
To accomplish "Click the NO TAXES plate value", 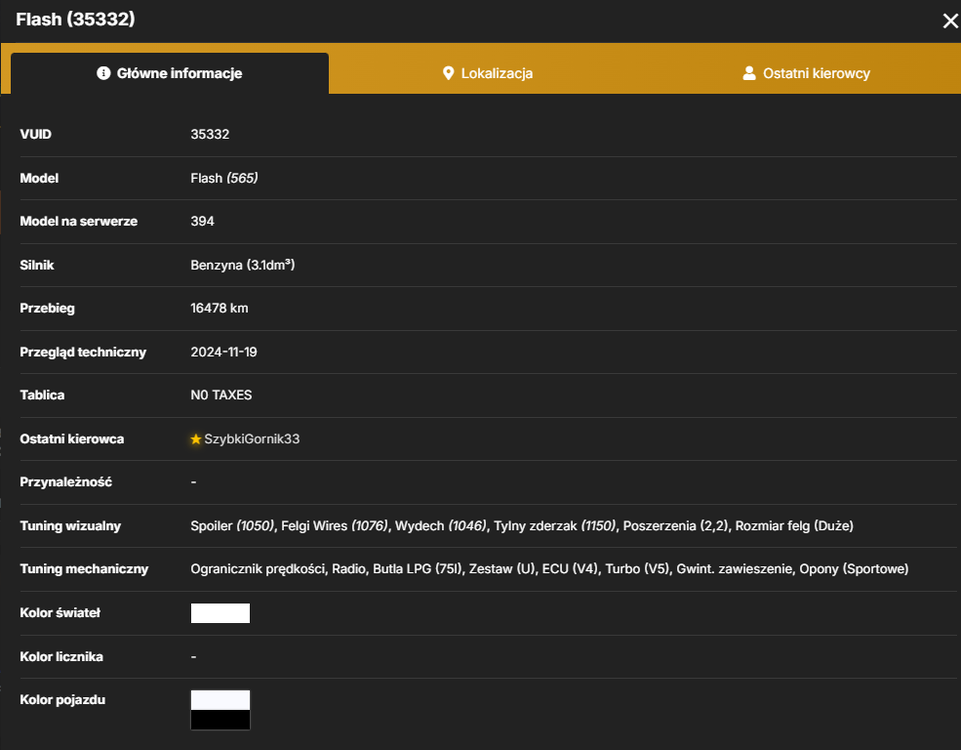I will [221, 395].
